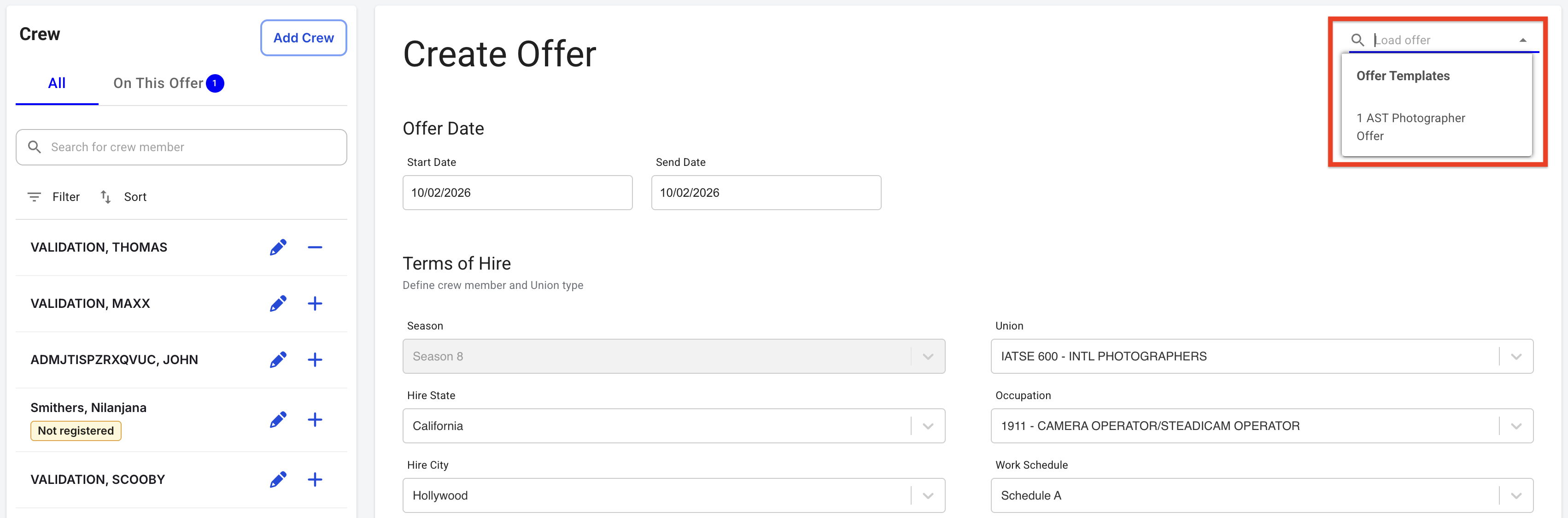Click the Add Crew button

coord(304,38)
